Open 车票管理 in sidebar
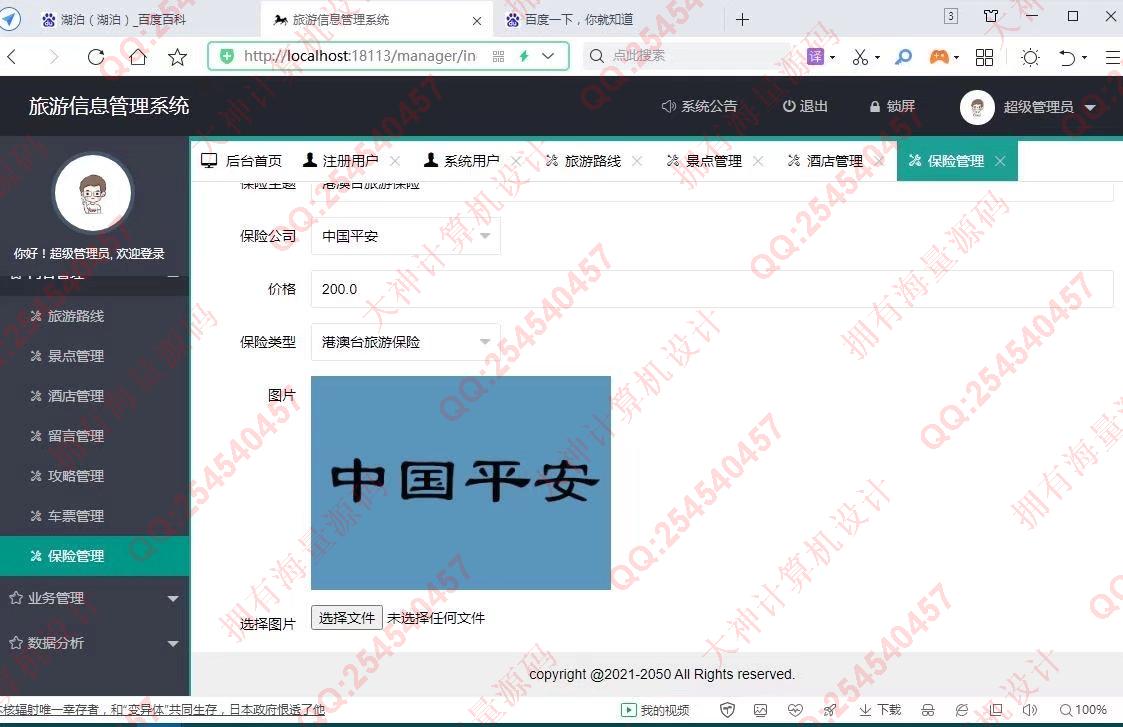 pyautogui.click(x=95, y=516)
